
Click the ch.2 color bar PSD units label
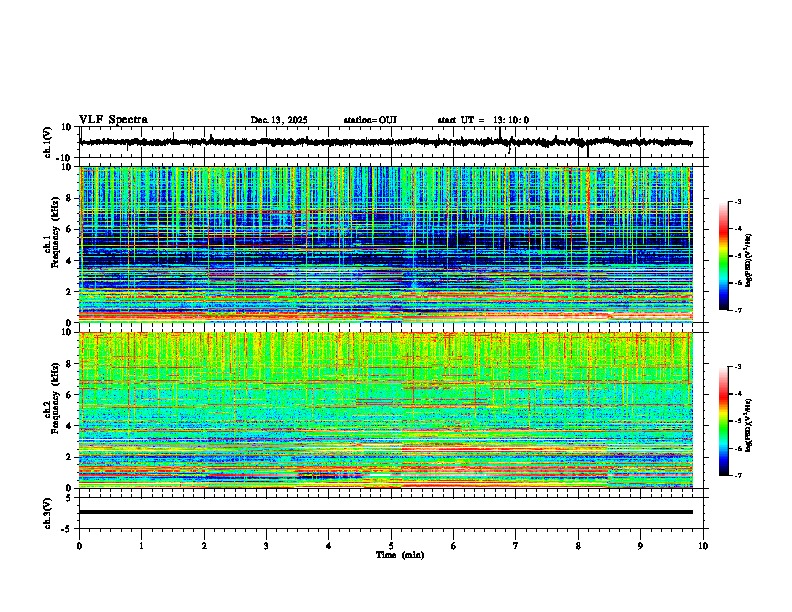pyautogui.click(x=749, y=425)
